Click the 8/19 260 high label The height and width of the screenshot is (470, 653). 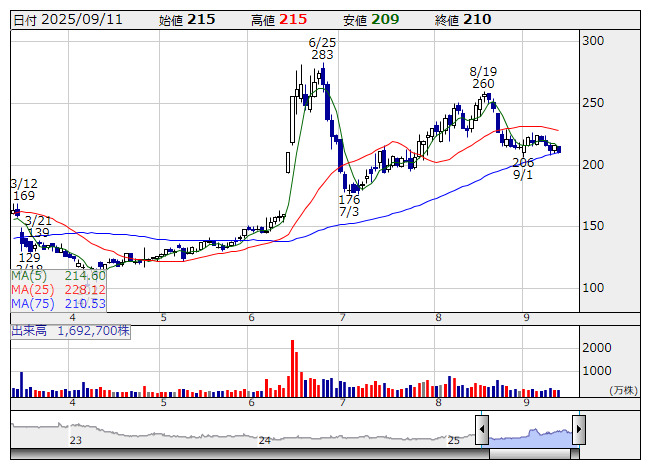483,77
